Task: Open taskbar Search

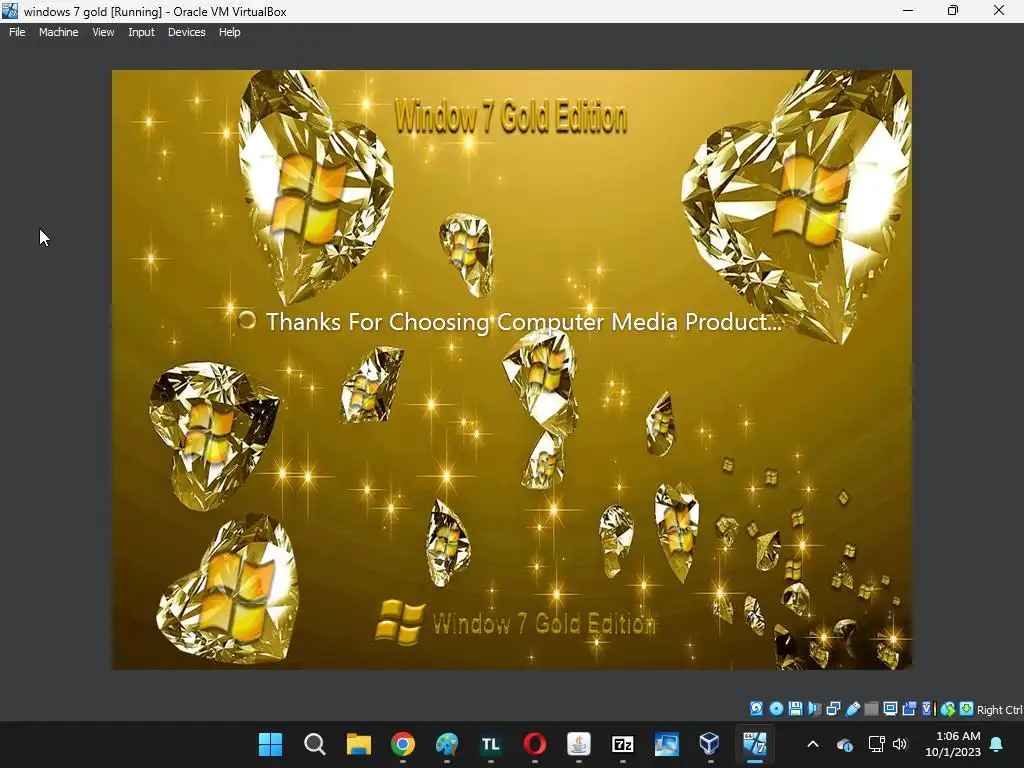Action: [315, 744]
